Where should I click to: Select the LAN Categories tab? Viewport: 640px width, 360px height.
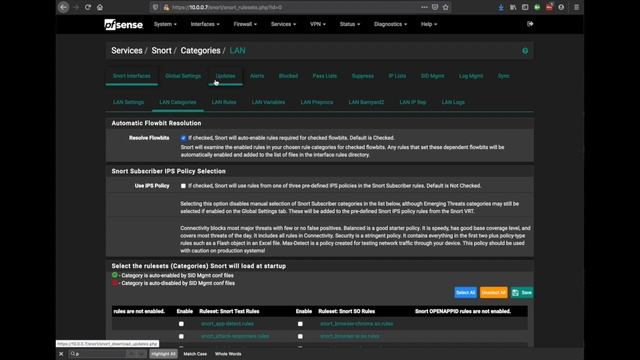tap(178, 102)
